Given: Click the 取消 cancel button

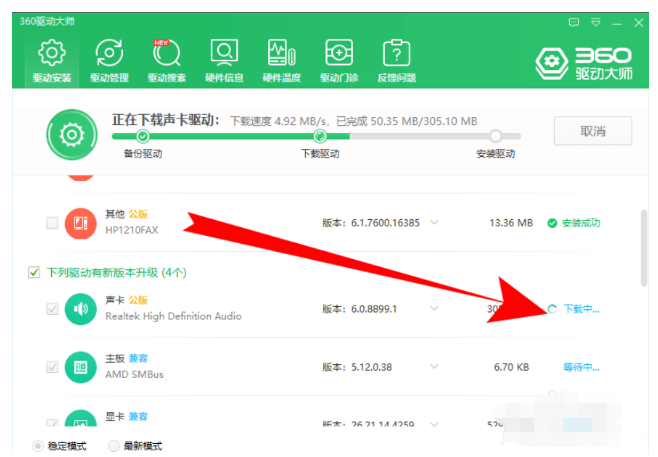Looking at the screenshot, I should pos(592,131).
